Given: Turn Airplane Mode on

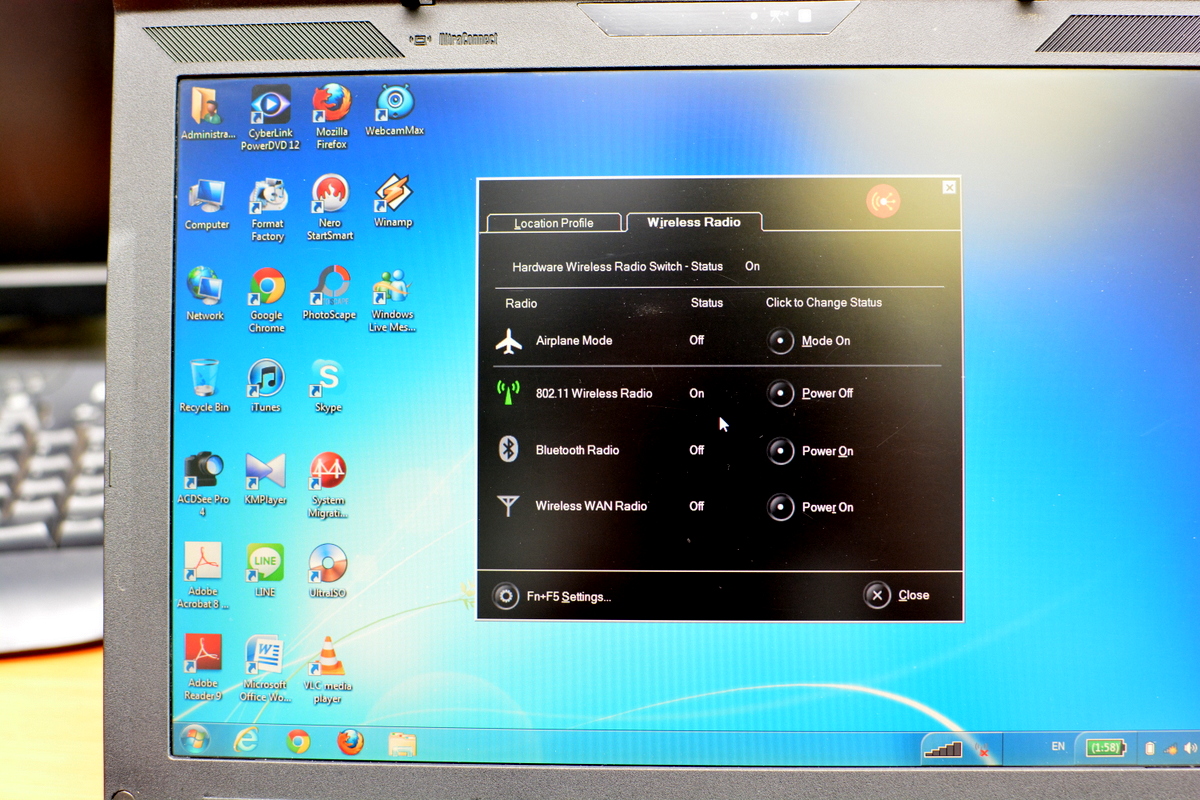Looking at the screenshot, I should pyautogui.click(x=781, y=341).
